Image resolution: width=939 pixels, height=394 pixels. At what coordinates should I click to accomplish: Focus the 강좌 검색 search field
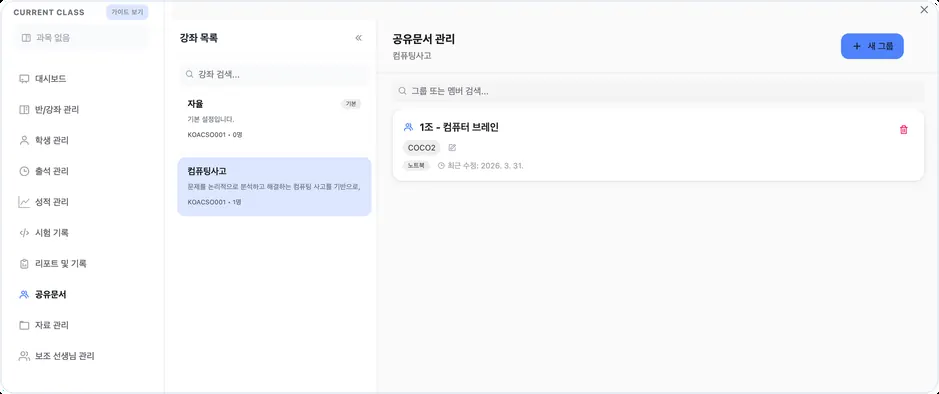274,74
